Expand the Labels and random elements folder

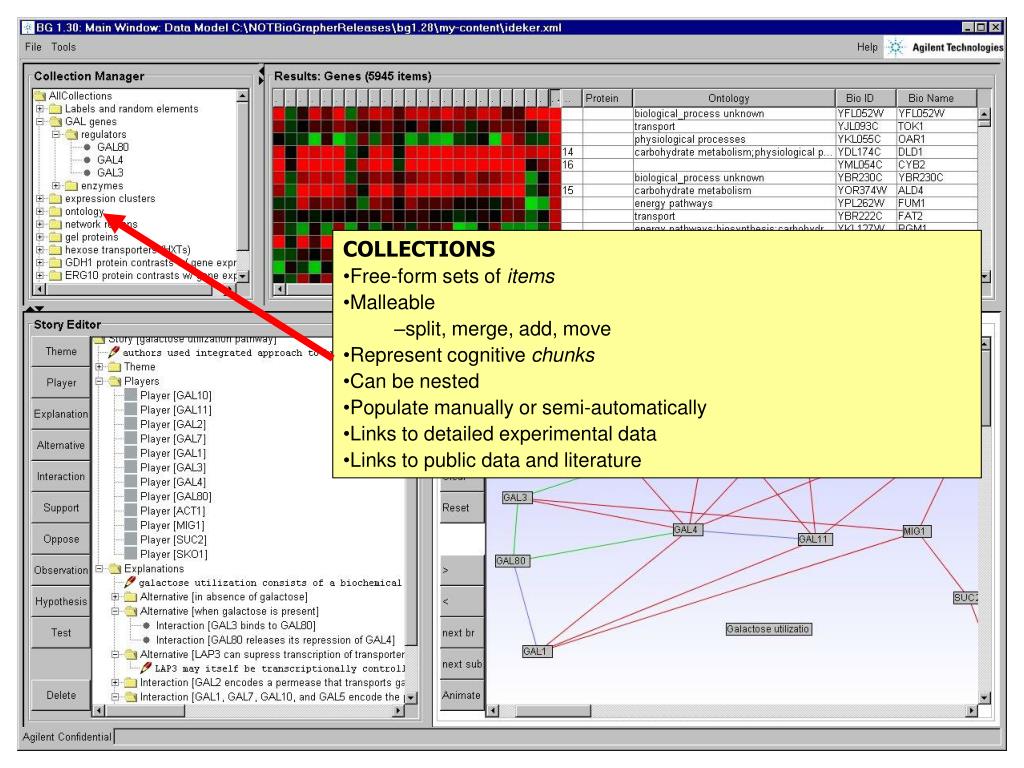pos(40,109)
